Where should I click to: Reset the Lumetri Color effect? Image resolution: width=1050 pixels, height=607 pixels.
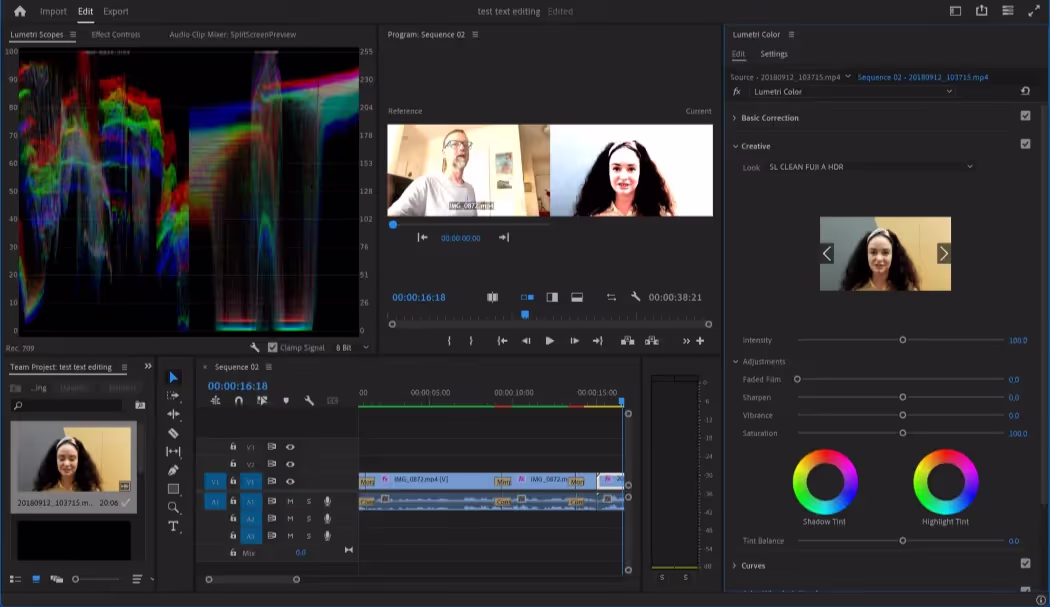tap(1025, 91)
